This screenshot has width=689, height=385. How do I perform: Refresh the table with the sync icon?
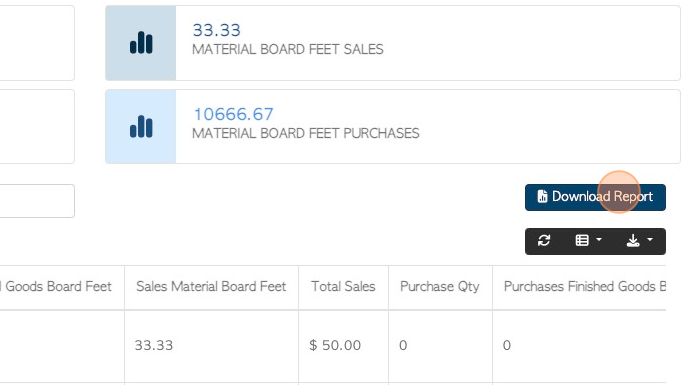[x=544, y=240]
